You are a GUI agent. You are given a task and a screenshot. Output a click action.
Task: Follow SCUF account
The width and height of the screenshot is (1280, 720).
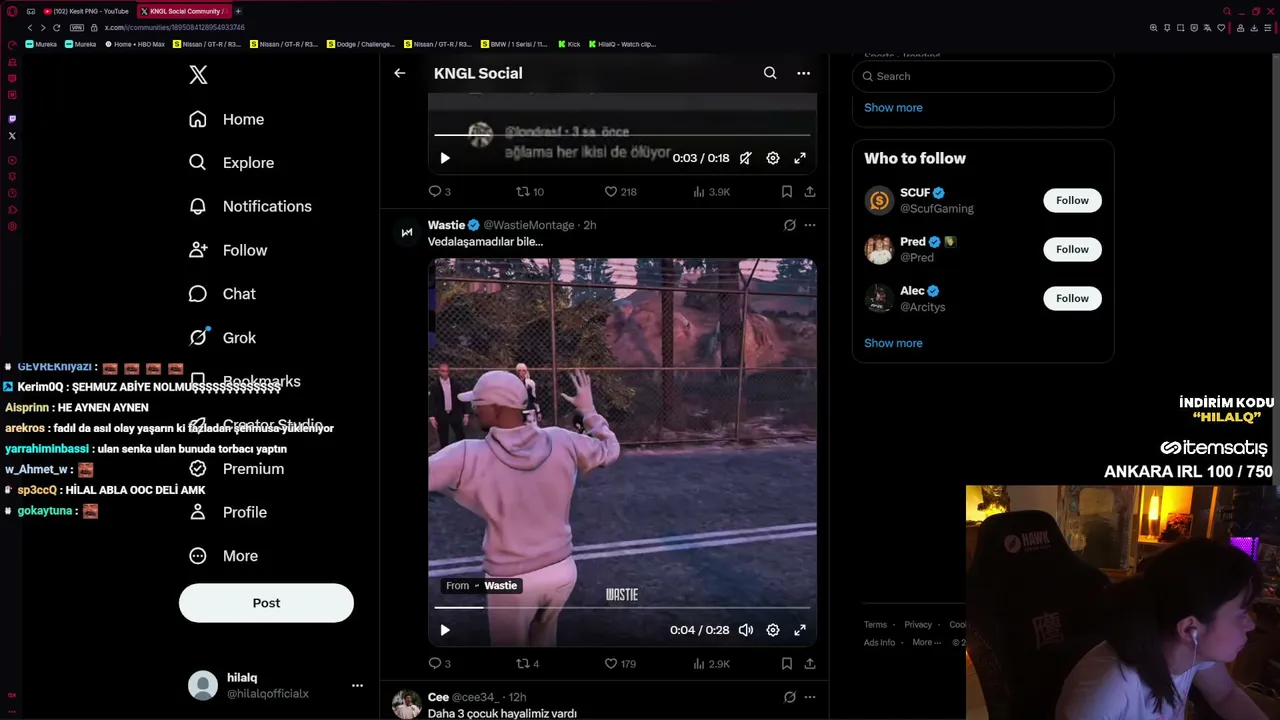tap(1072, 200)
